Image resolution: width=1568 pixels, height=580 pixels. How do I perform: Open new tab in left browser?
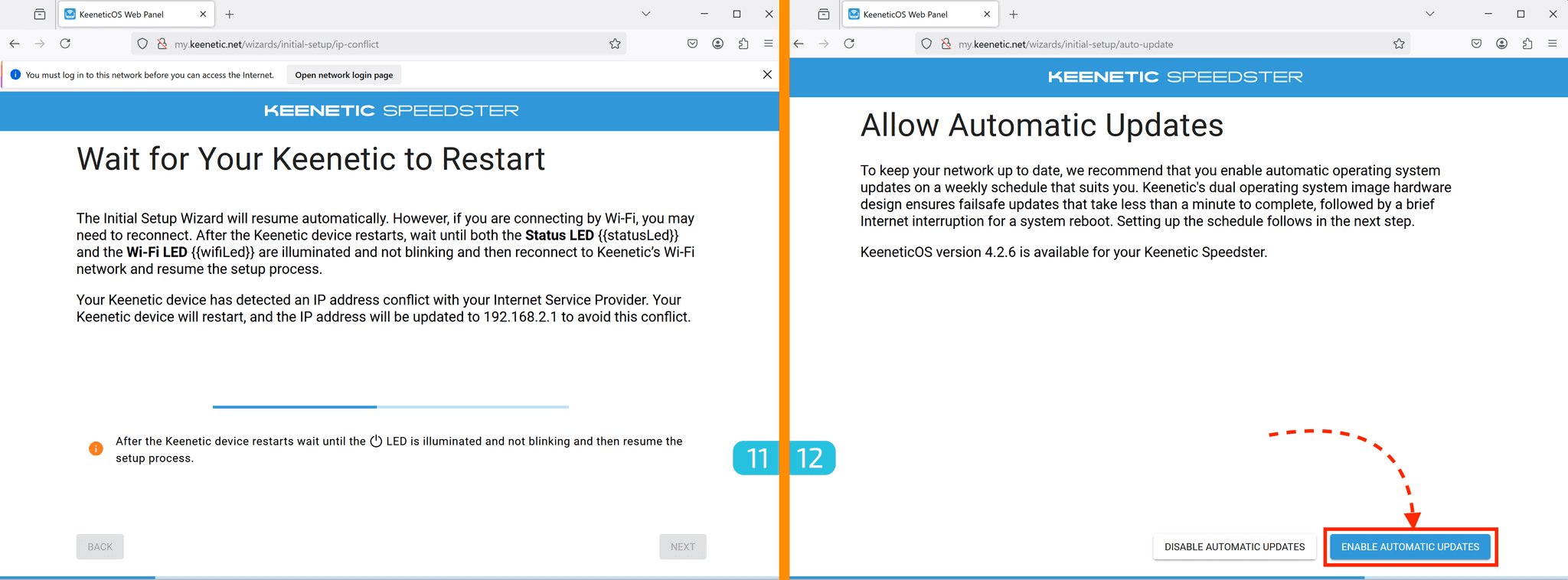tap(230, 14)
